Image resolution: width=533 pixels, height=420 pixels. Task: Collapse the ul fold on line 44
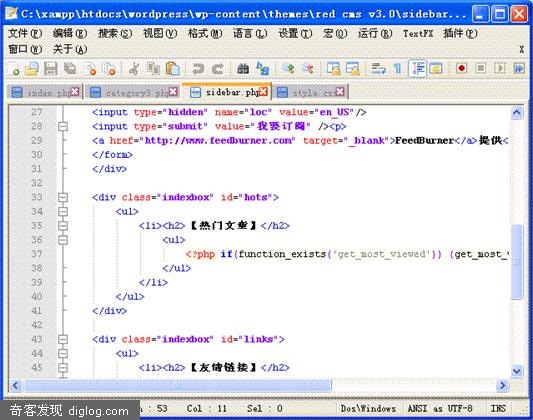[63, 354]
